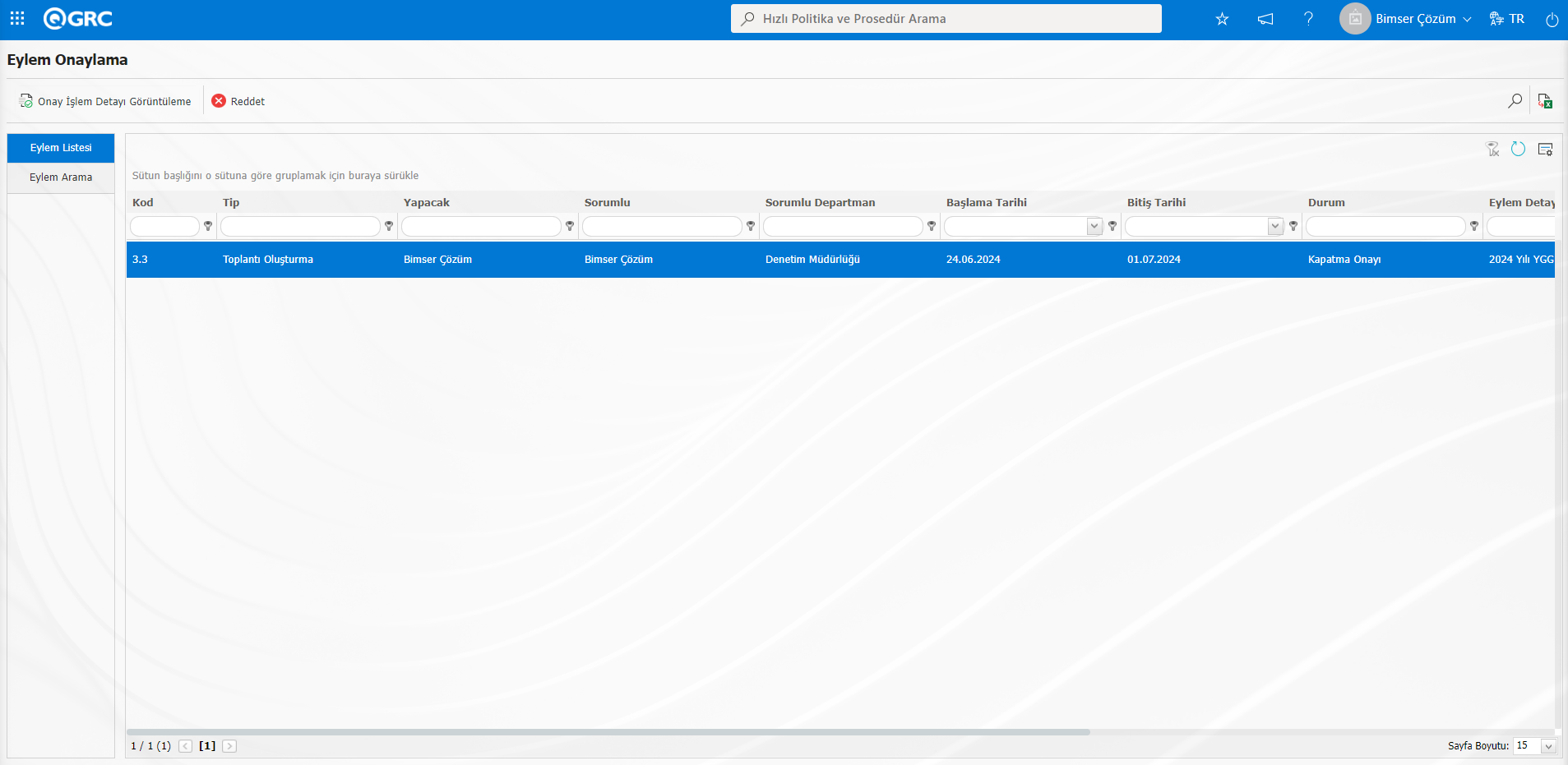Click the Tip filter input

pos(300,226)
